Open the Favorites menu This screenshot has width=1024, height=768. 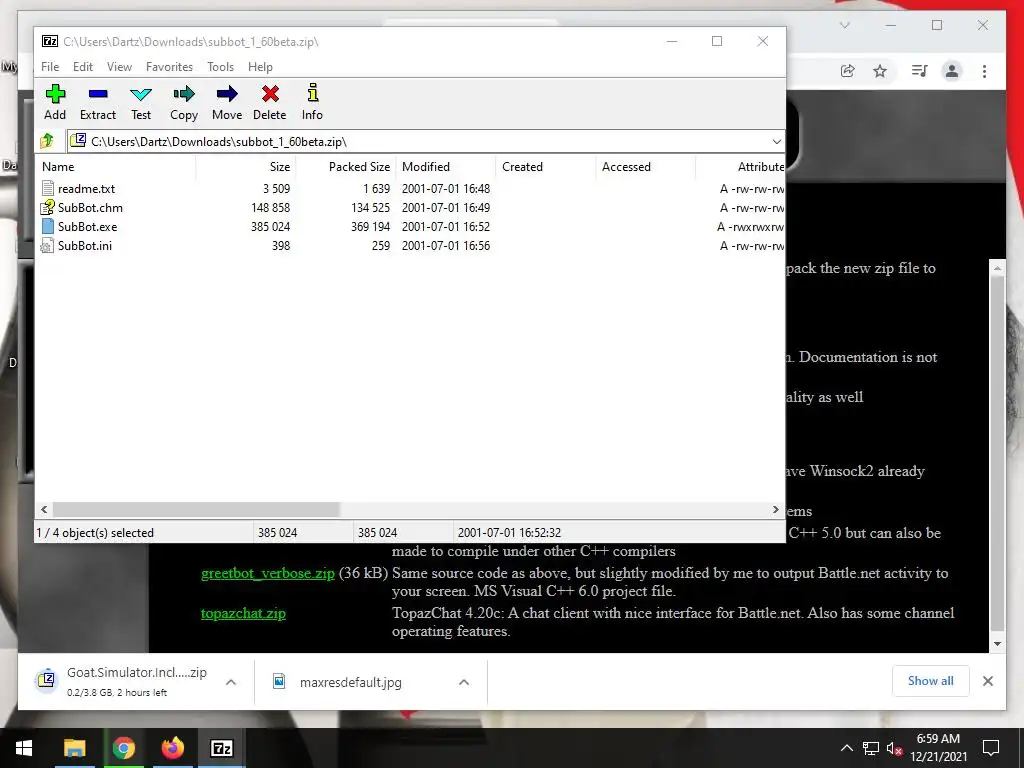pos(169,67)
